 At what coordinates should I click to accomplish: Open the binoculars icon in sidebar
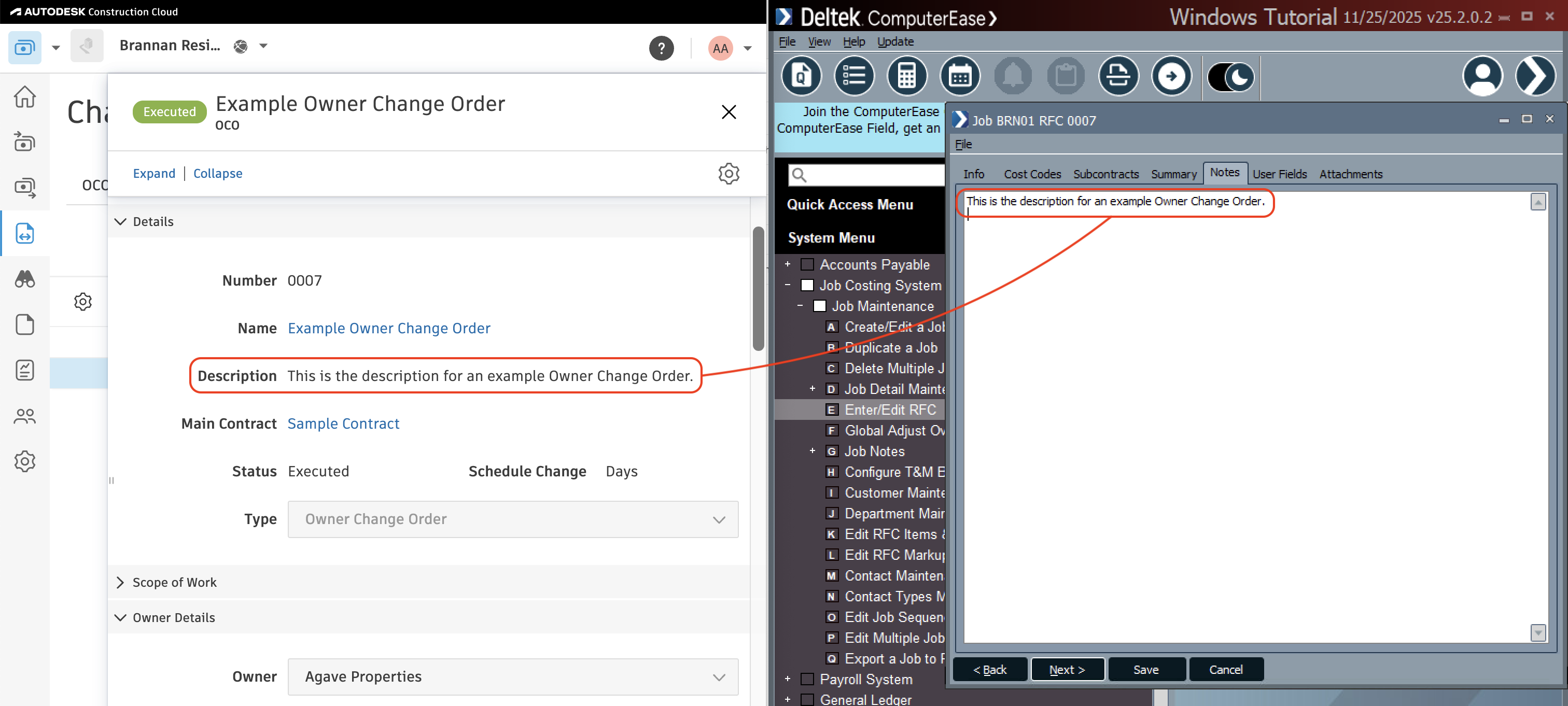coord(25,279)
